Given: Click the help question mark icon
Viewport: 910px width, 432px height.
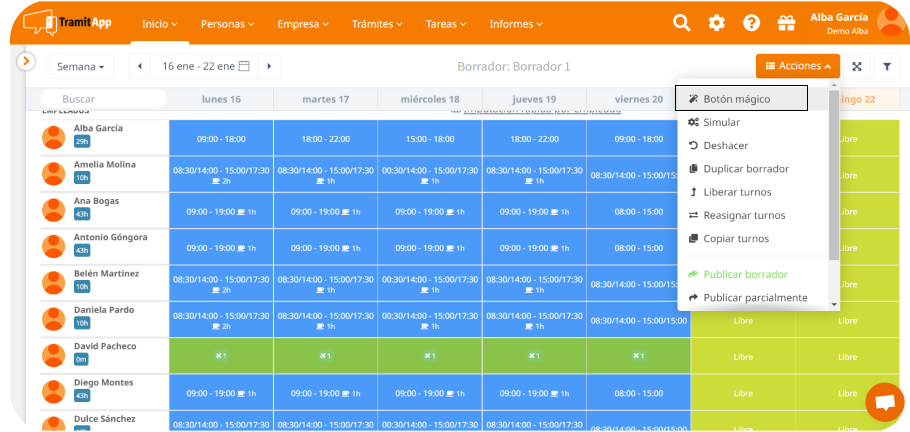Looking at the screenshot, I should point(751,23).
